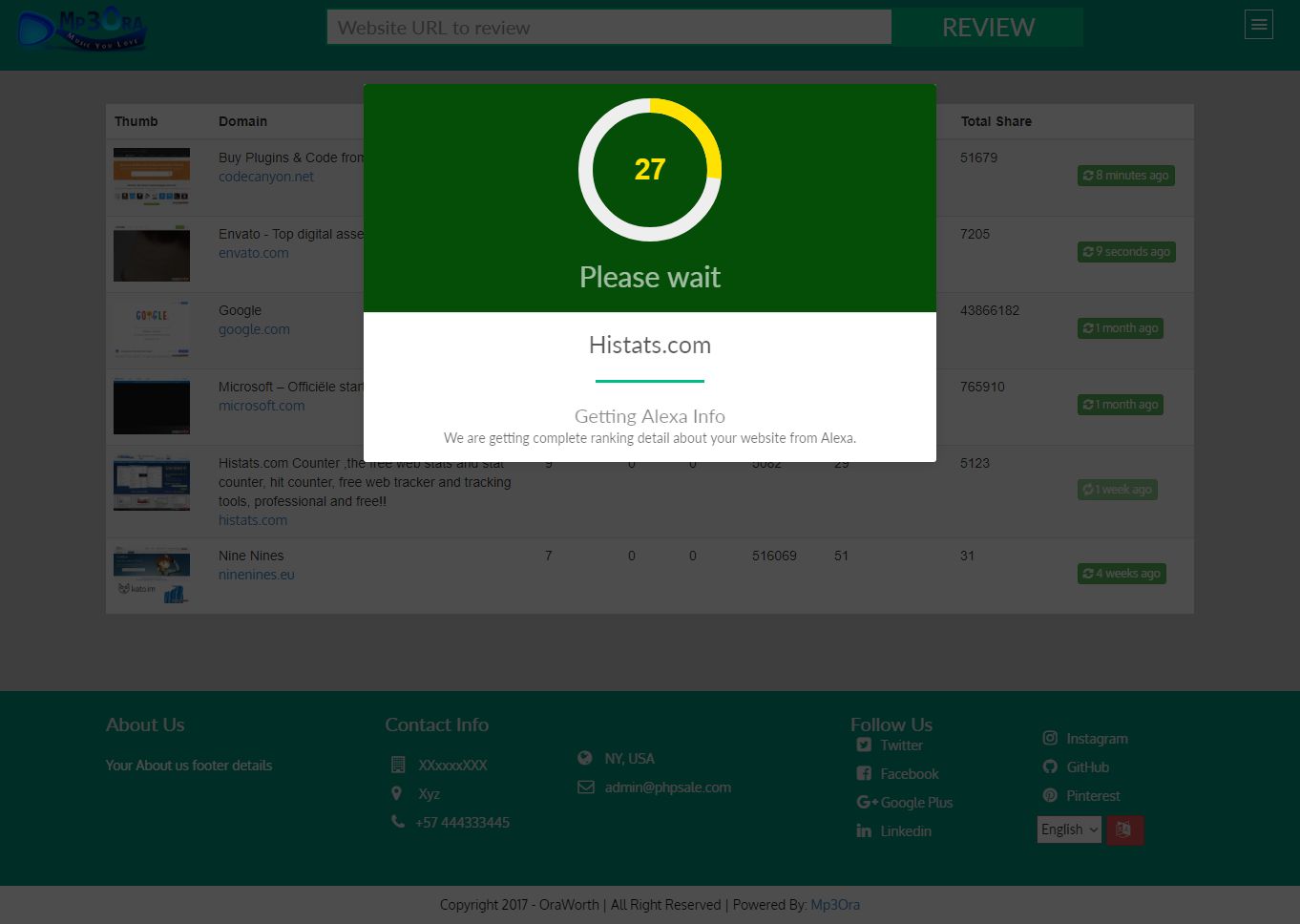Click the Facebook icon in footer
Image resolution: width=1300 pixels, height=924 pixels.
click(864, 774)
